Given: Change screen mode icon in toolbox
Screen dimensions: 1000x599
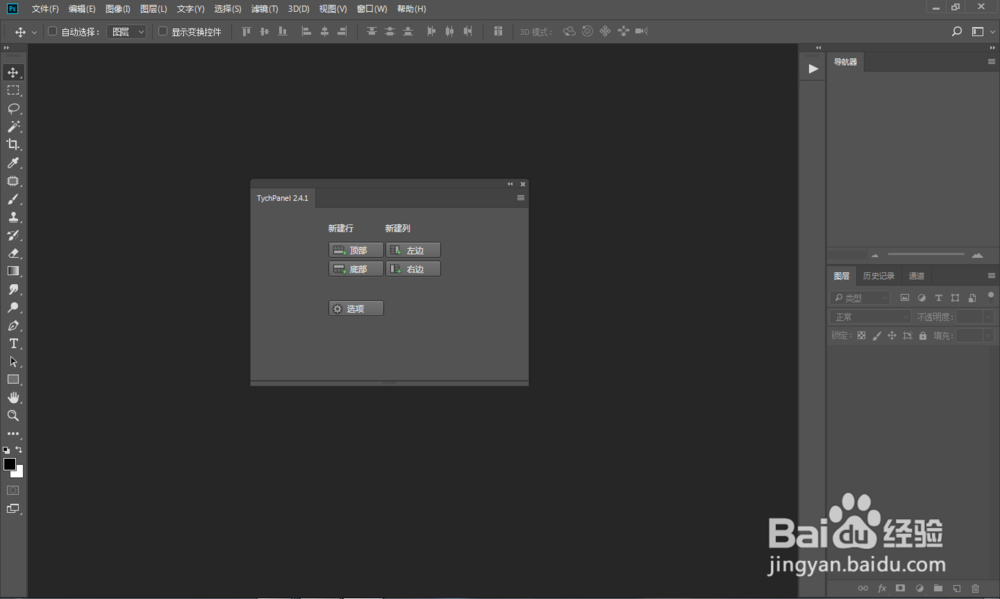Looking at the screenshot, I should 13,508.
